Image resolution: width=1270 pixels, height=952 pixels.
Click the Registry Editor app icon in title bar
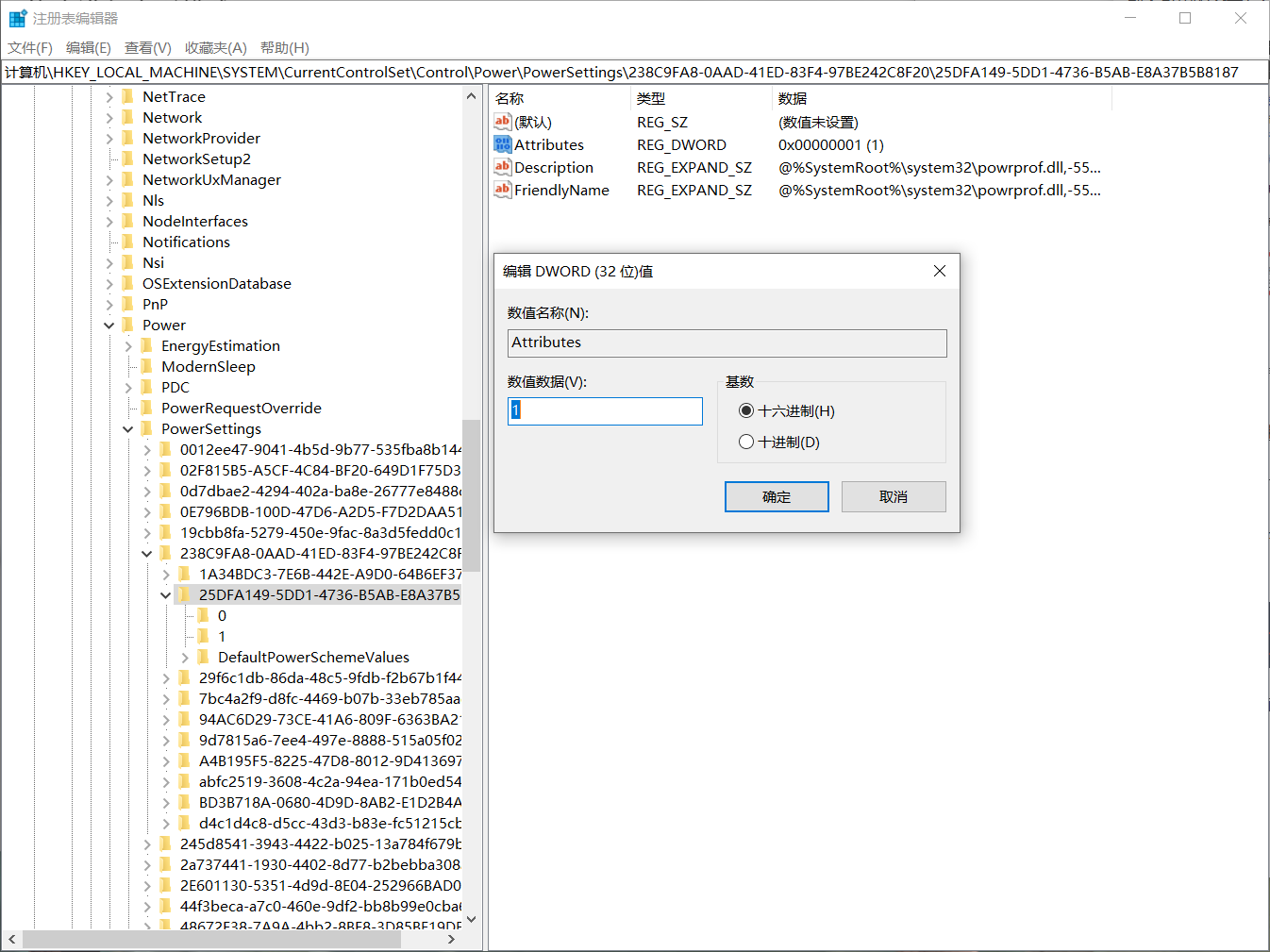(17, 18)
